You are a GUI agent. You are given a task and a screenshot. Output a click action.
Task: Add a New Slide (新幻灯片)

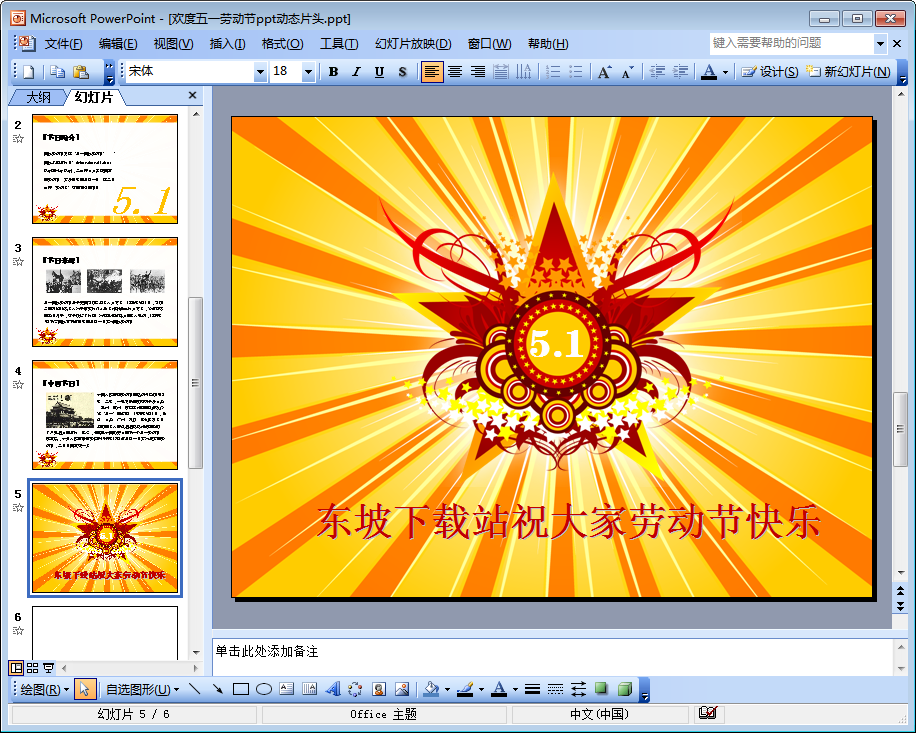848,72
